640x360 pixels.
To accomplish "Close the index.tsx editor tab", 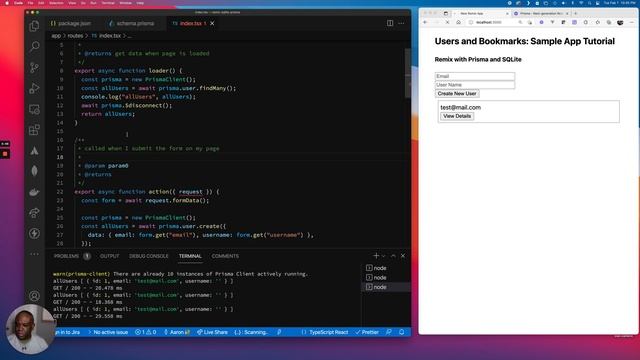I will tap(212, 23).
